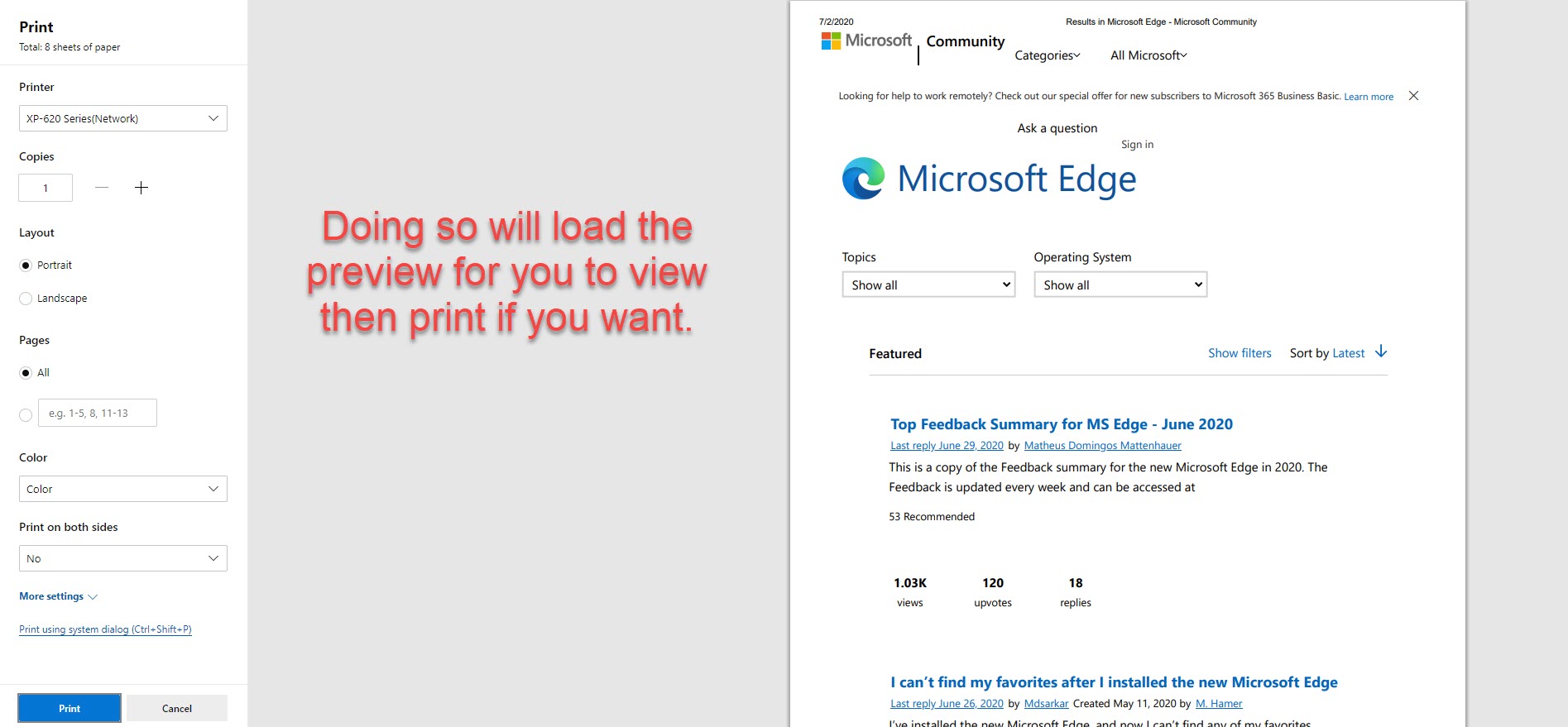This screenshot has height=727, width=1568.
Task: Open the Color mode dropdown
Action: click(x=123, y=489)
